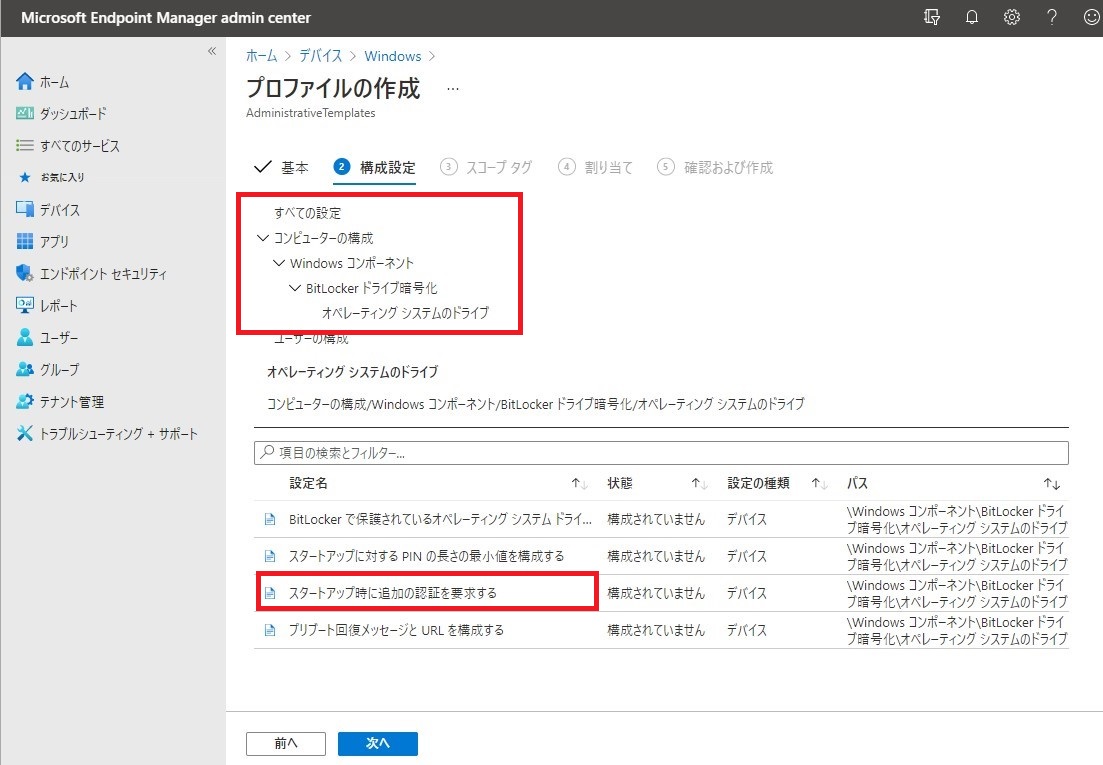Click デバイス type in the プリブート回復メッセージ row

coord(746,630)
